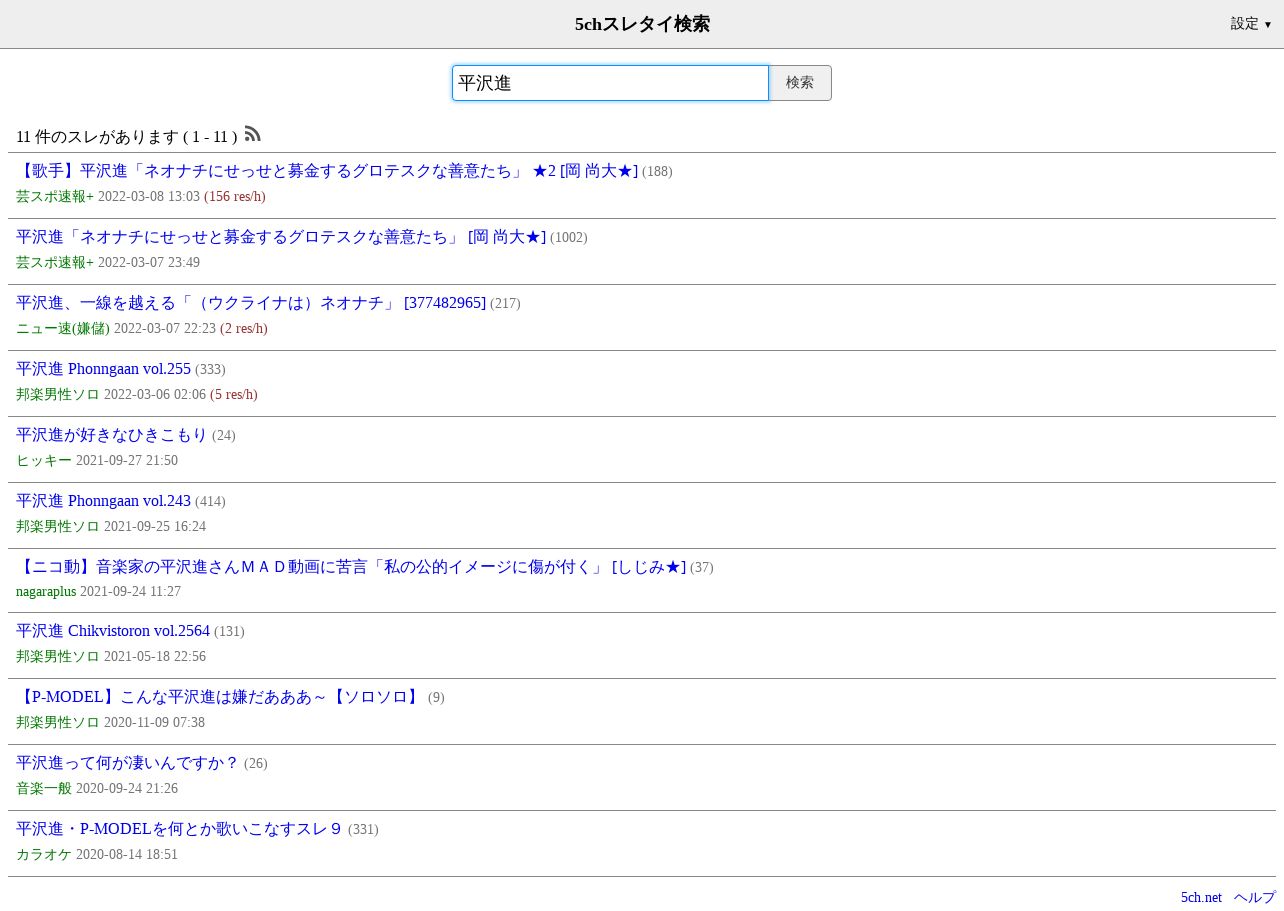Screen dimensions: 1284x911
Task: Open 邦楽男性ソロ board under vol.255 thread
Action: coord(58,395)
